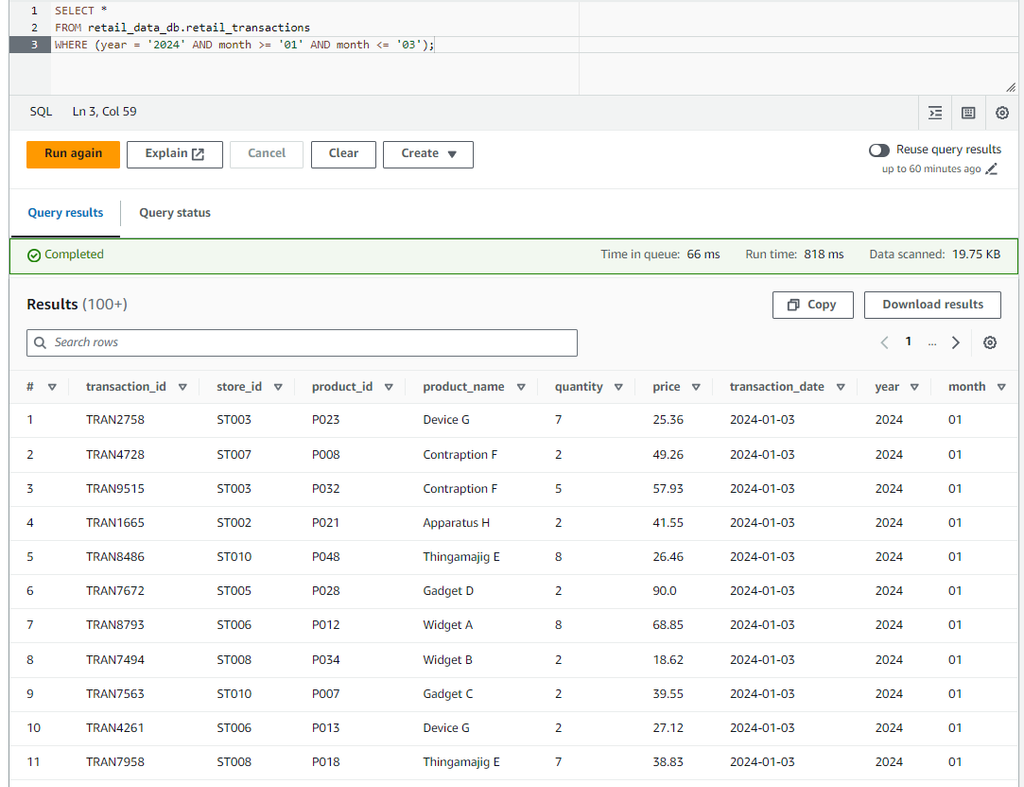Click the Search rows input field
The width and height of the screenshot is (1024, 787).
[x=300, y=343]
